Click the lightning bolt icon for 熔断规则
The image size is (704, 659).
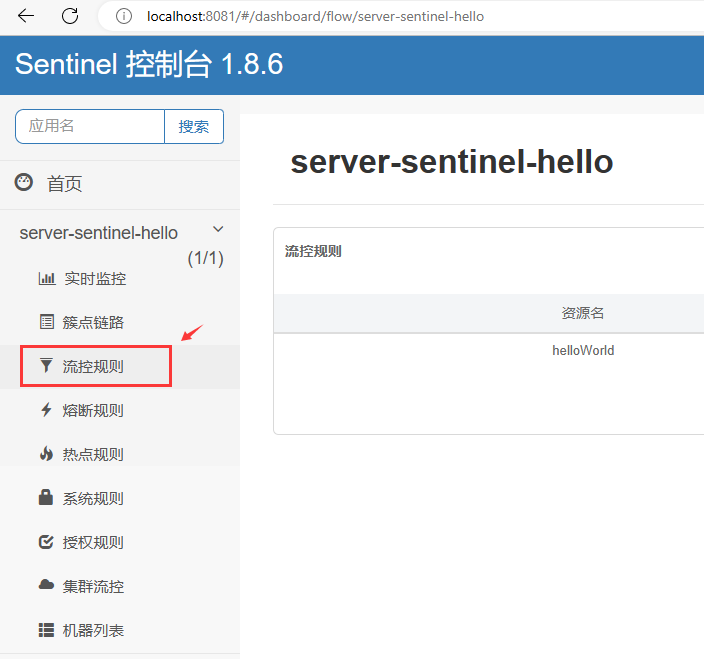coord(46,409)
